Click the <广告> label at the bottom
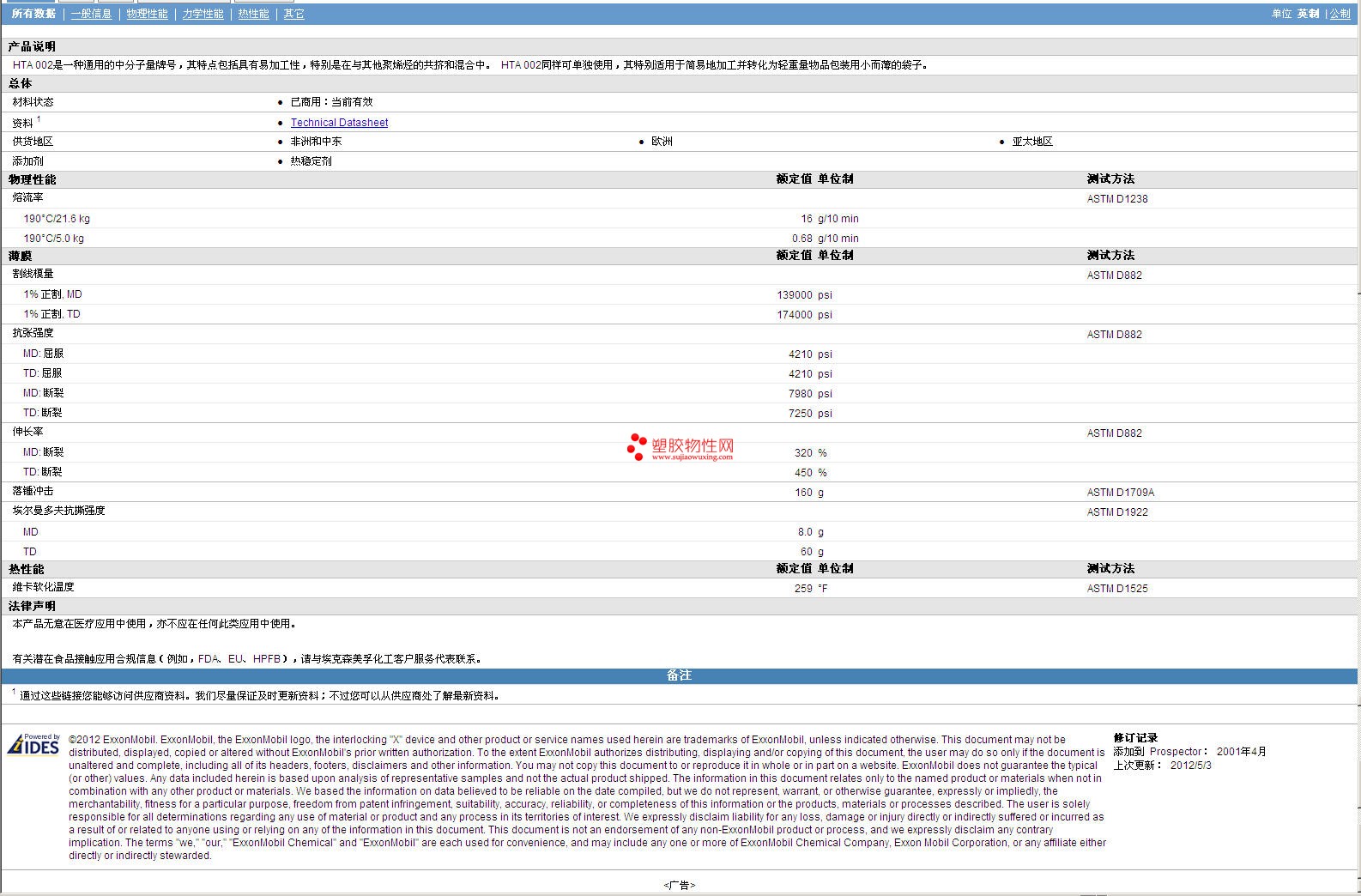The width and height of the screenshot is (1361, 896). (679, 885)
